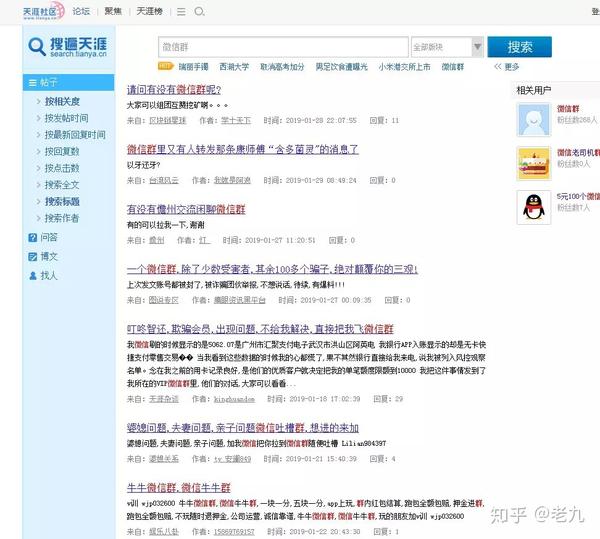Open related user name 微信群
This screenshot has width=600, height=539.
tap(568, 109)
